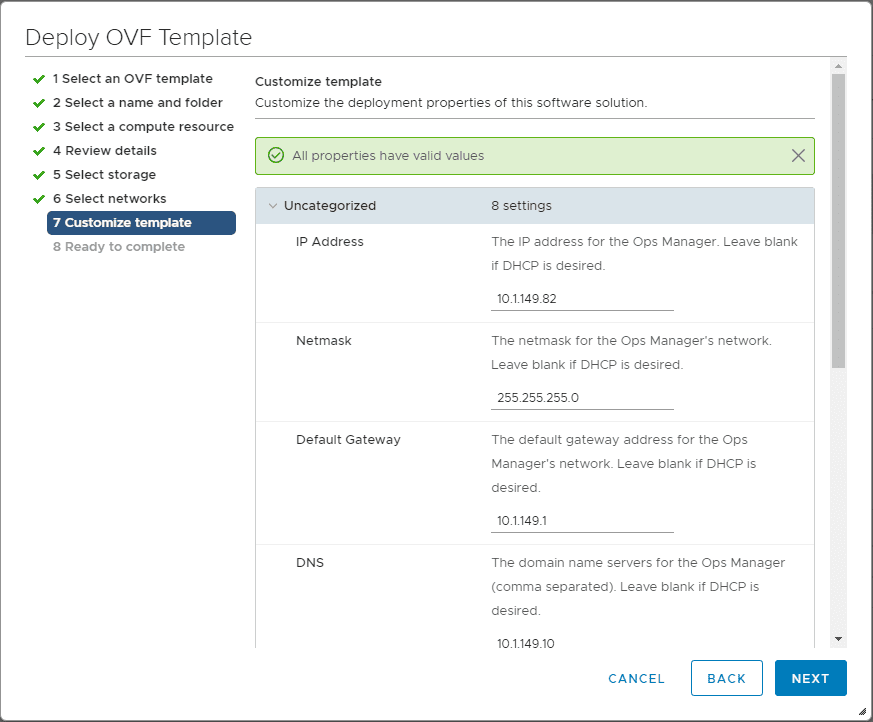
Task: Click the IP Address input field
Action: coord(582,299)
